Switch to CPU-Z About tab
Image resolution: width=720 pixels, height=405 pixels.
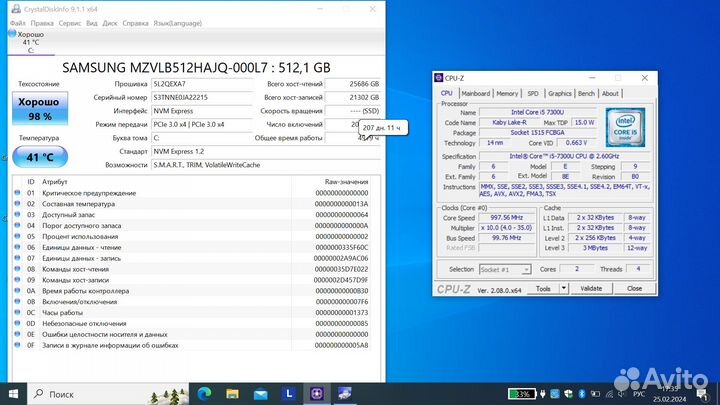click(x=610, y=93)
